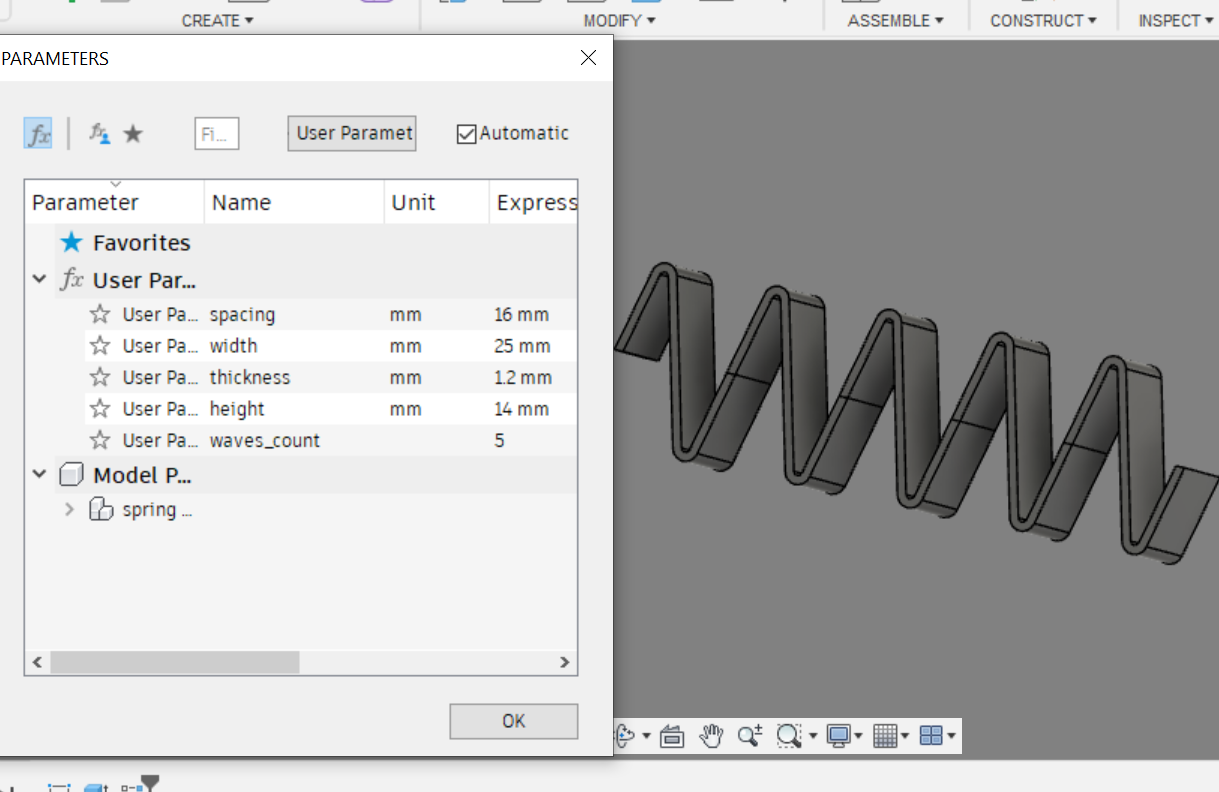Click the mm unit cell for spacing

(x=406, y=314)
